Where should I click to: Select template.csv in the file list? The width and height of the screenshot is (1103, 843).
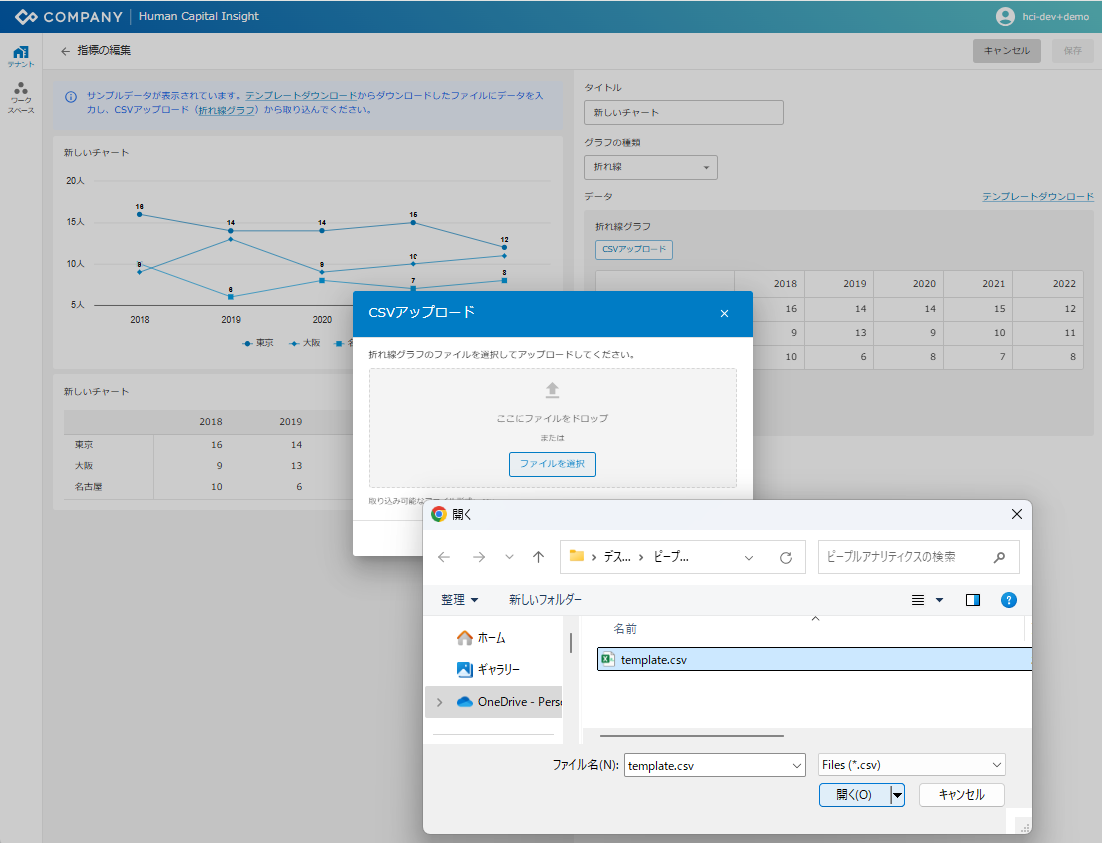[653, 659]
